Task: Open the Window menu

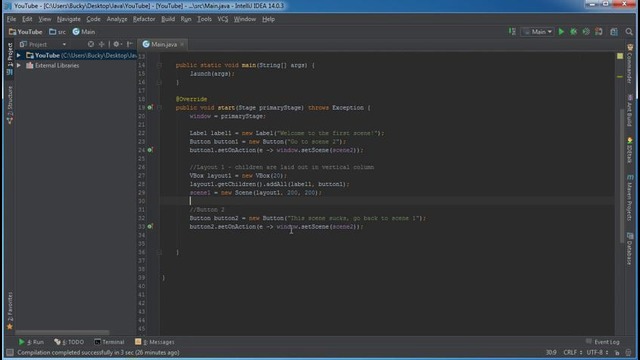Action: [x=244, y=19]
